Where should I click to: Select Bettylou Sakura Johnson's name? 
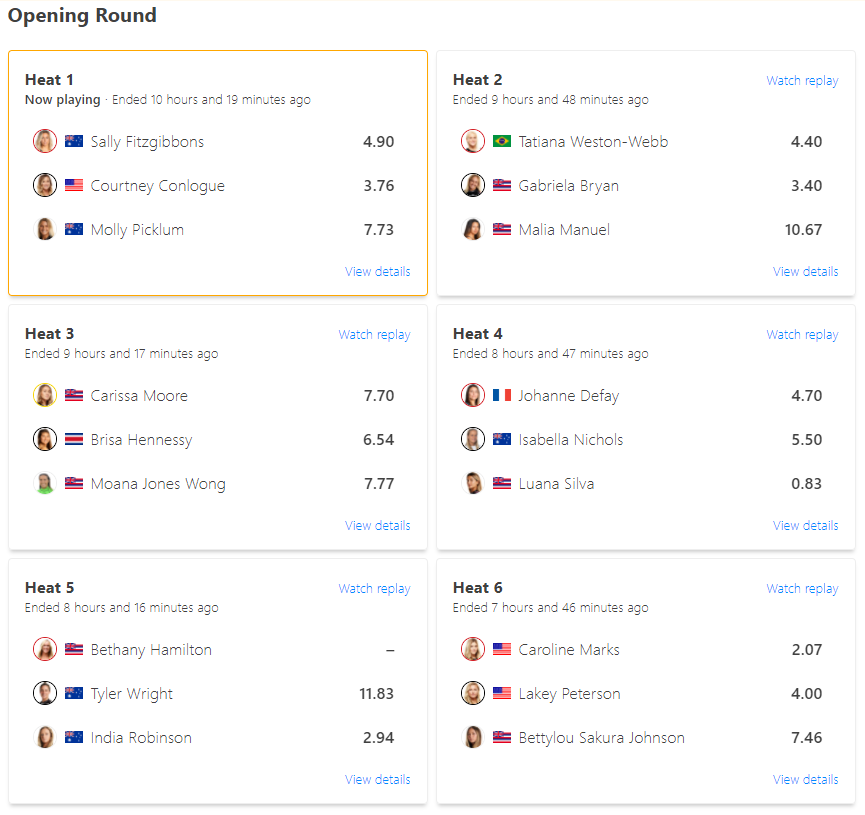tap(601, 737)
